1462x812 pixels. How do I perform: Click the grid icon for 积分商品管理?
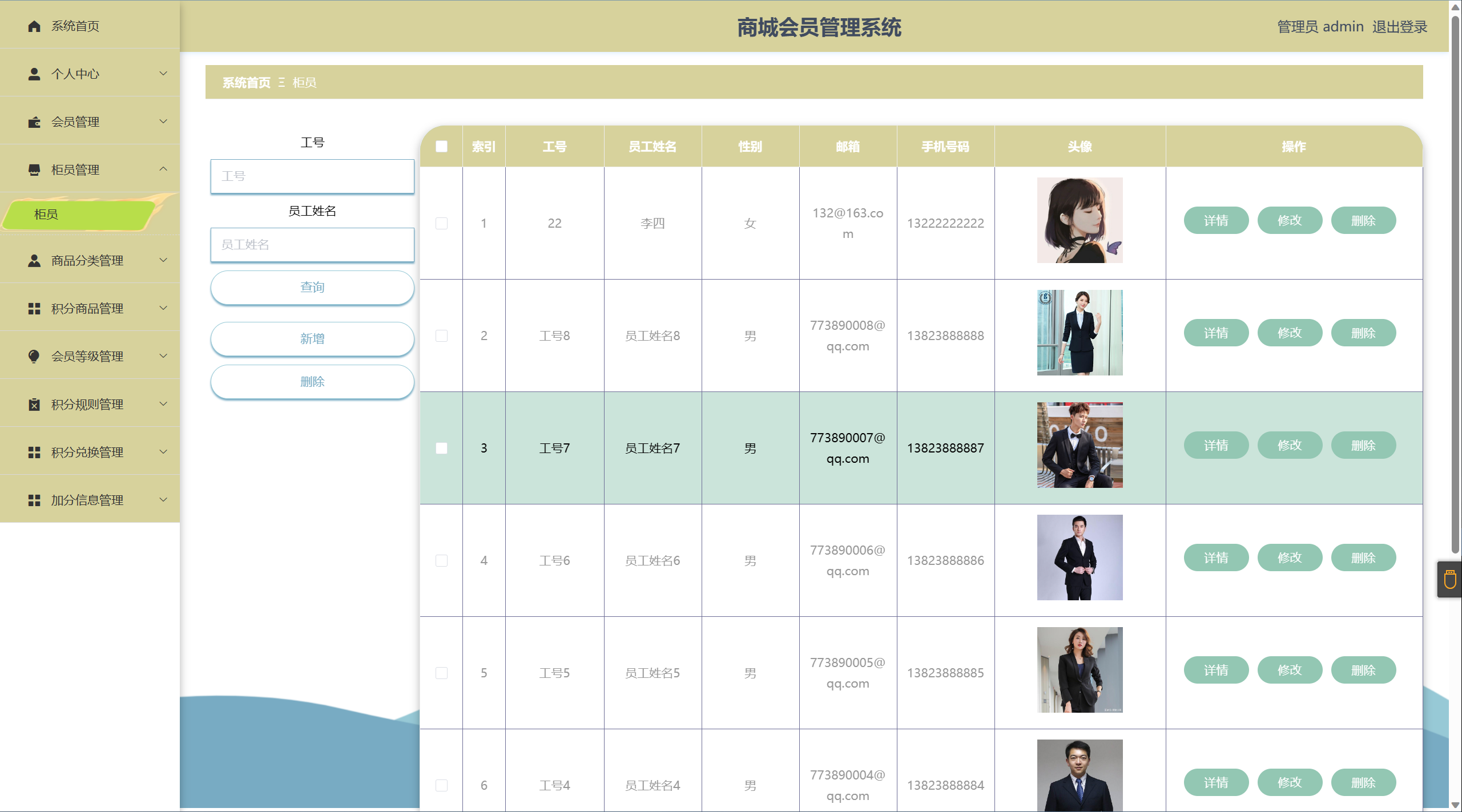34,309
